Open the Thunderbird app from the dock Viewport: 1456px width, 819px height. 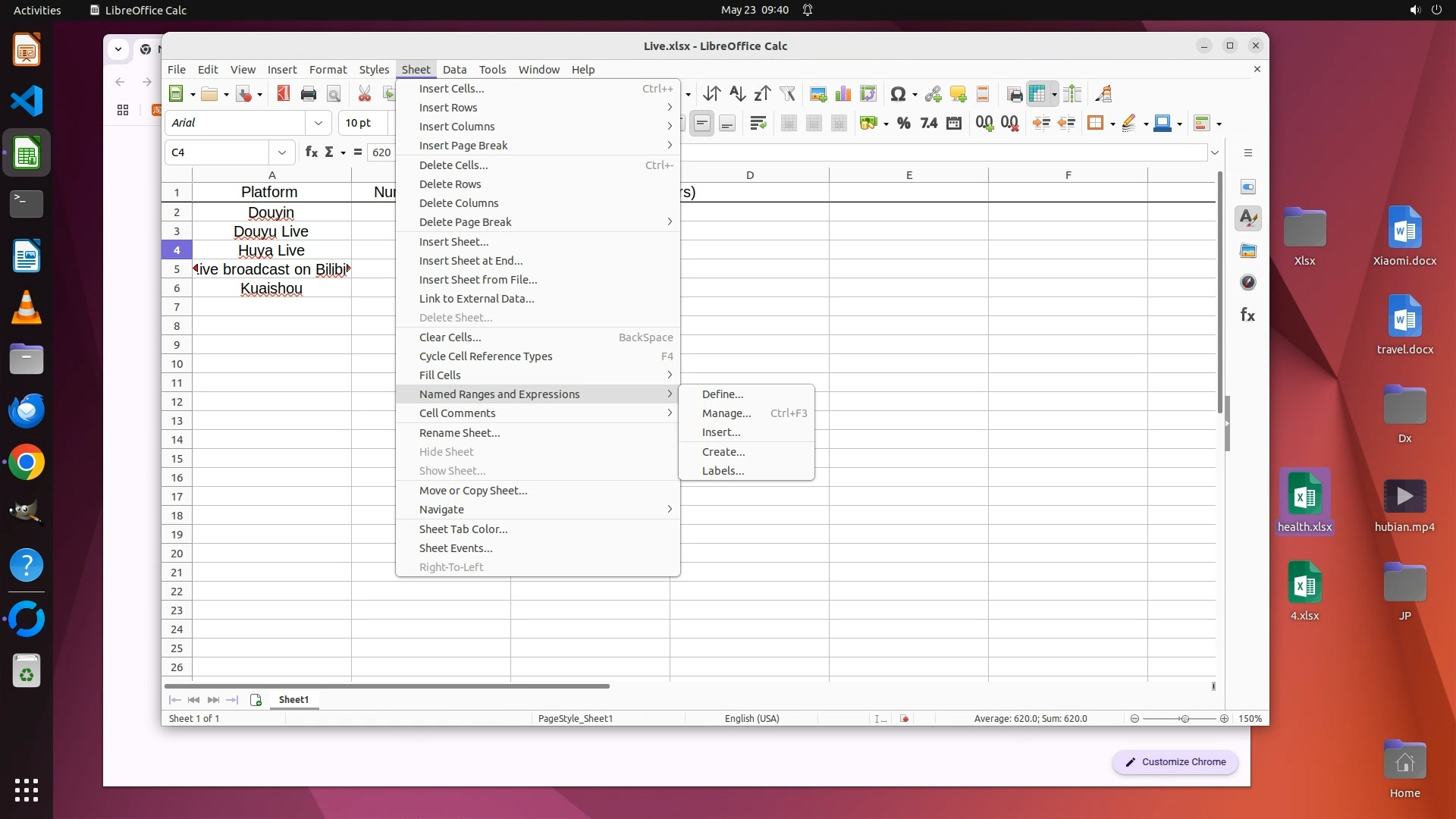click(x=27, y=412)
